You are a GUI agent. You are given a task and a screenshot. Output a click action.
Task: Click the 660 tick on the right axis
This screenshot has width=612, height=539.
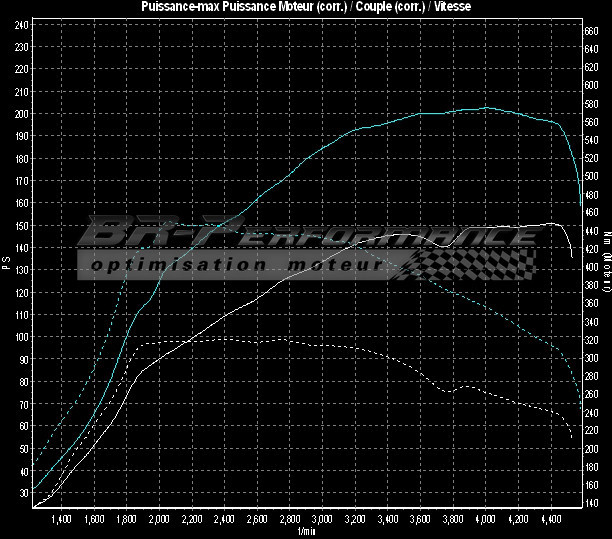click(591, 31)
